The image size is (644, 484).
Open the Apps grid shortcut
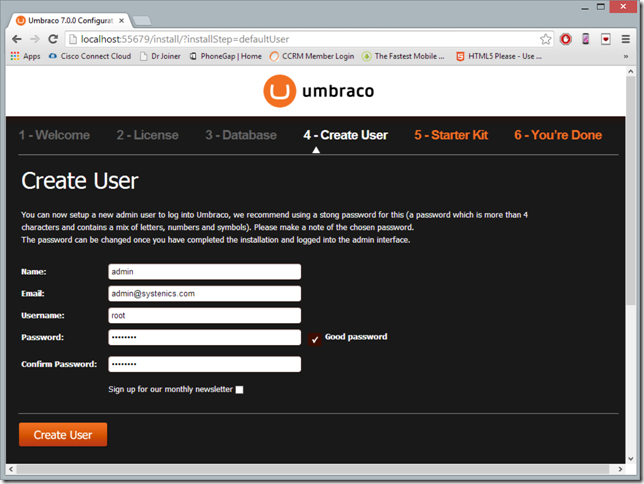[25, 56]
